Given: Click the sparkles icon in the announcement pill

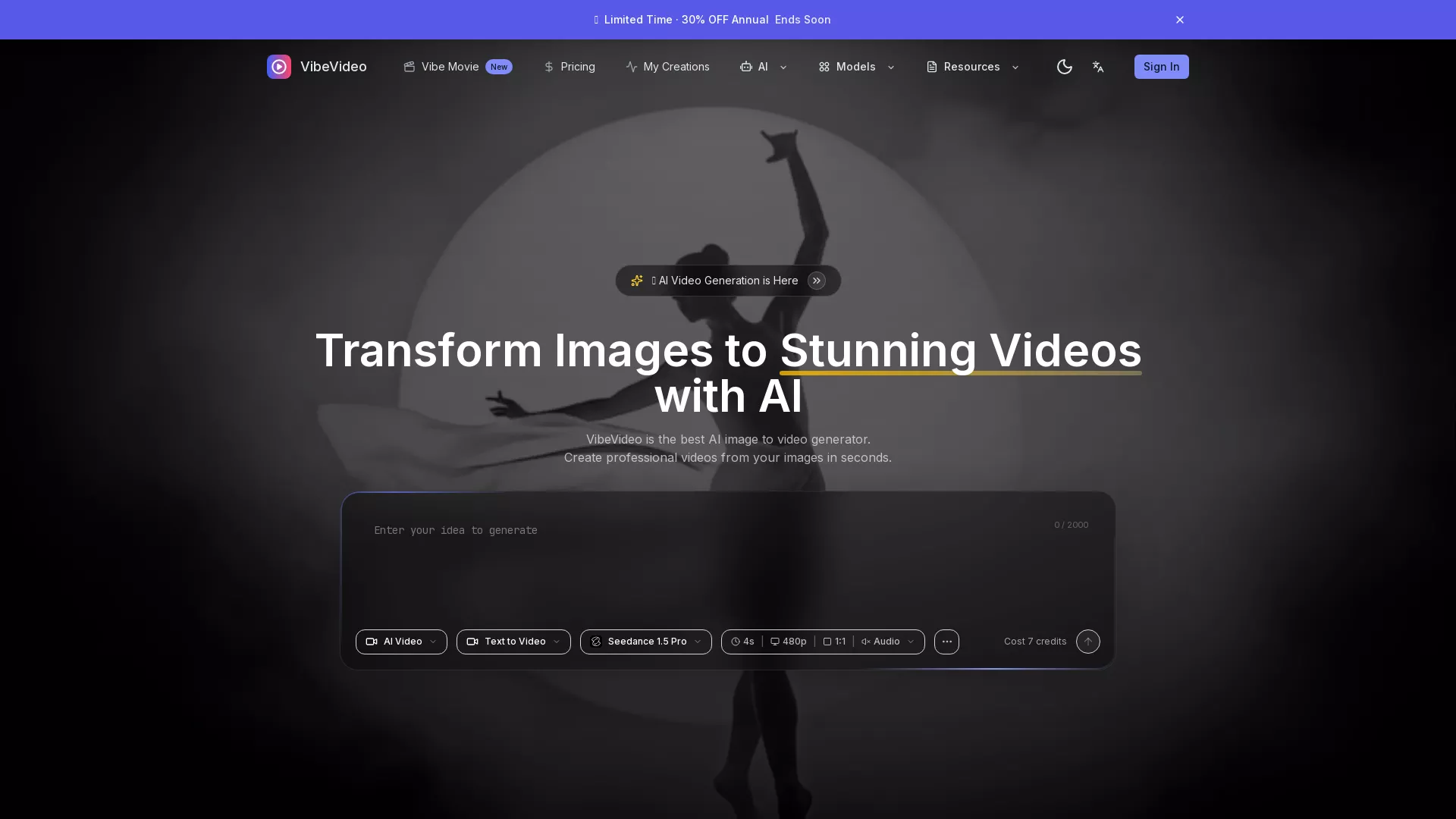Looking at the screenshot, I should [636, 281].
